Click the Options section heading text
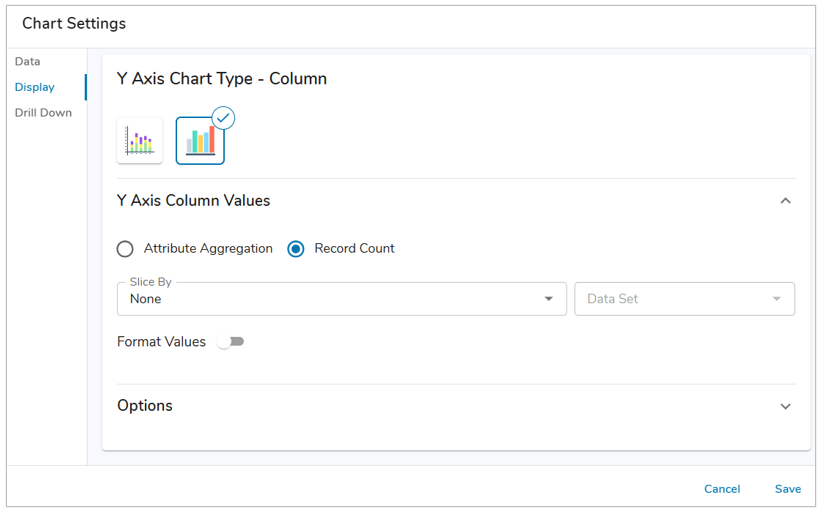The height and width of the screenshot is (512, 826). [x=145, y=406]
